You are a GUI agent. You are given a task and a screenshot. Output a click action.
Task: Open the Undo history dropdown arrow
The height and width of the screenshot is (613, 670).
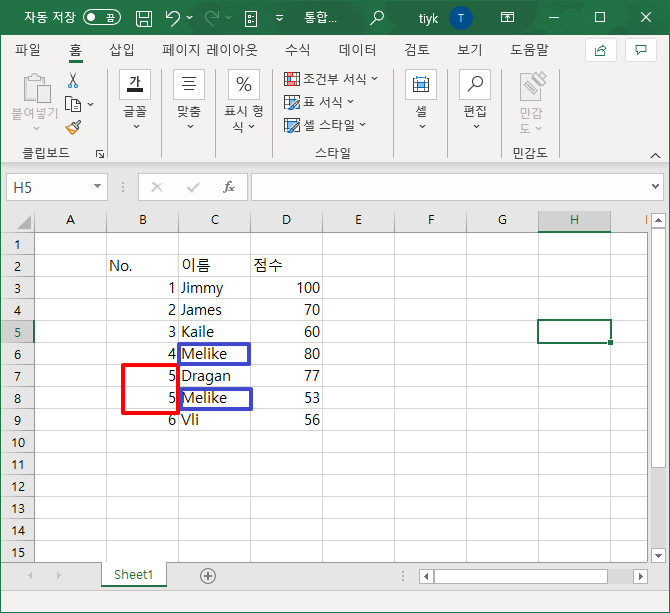[190, 18]
